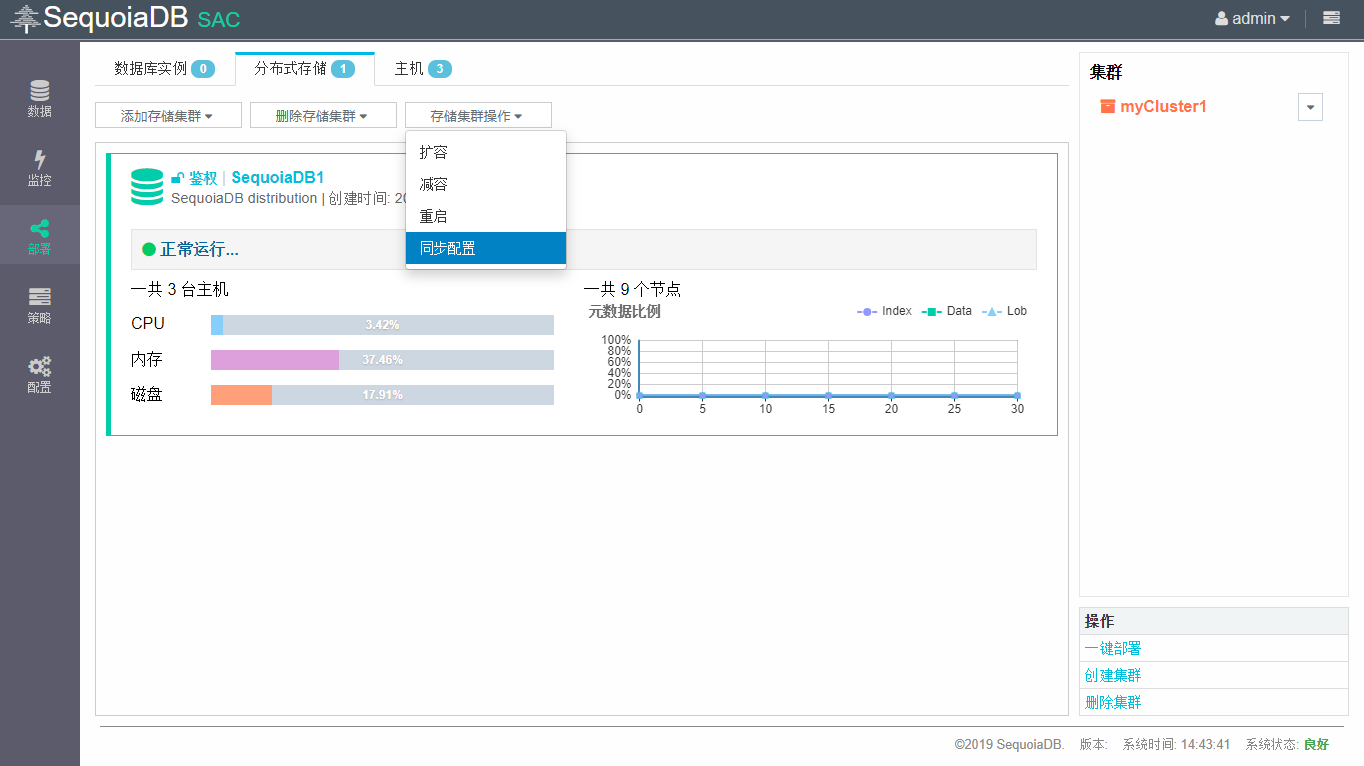The height and width of the screenshot is (766, 1364).
Task: Expand the 添加存储集群 dropdown
Action: coord(168,116)
